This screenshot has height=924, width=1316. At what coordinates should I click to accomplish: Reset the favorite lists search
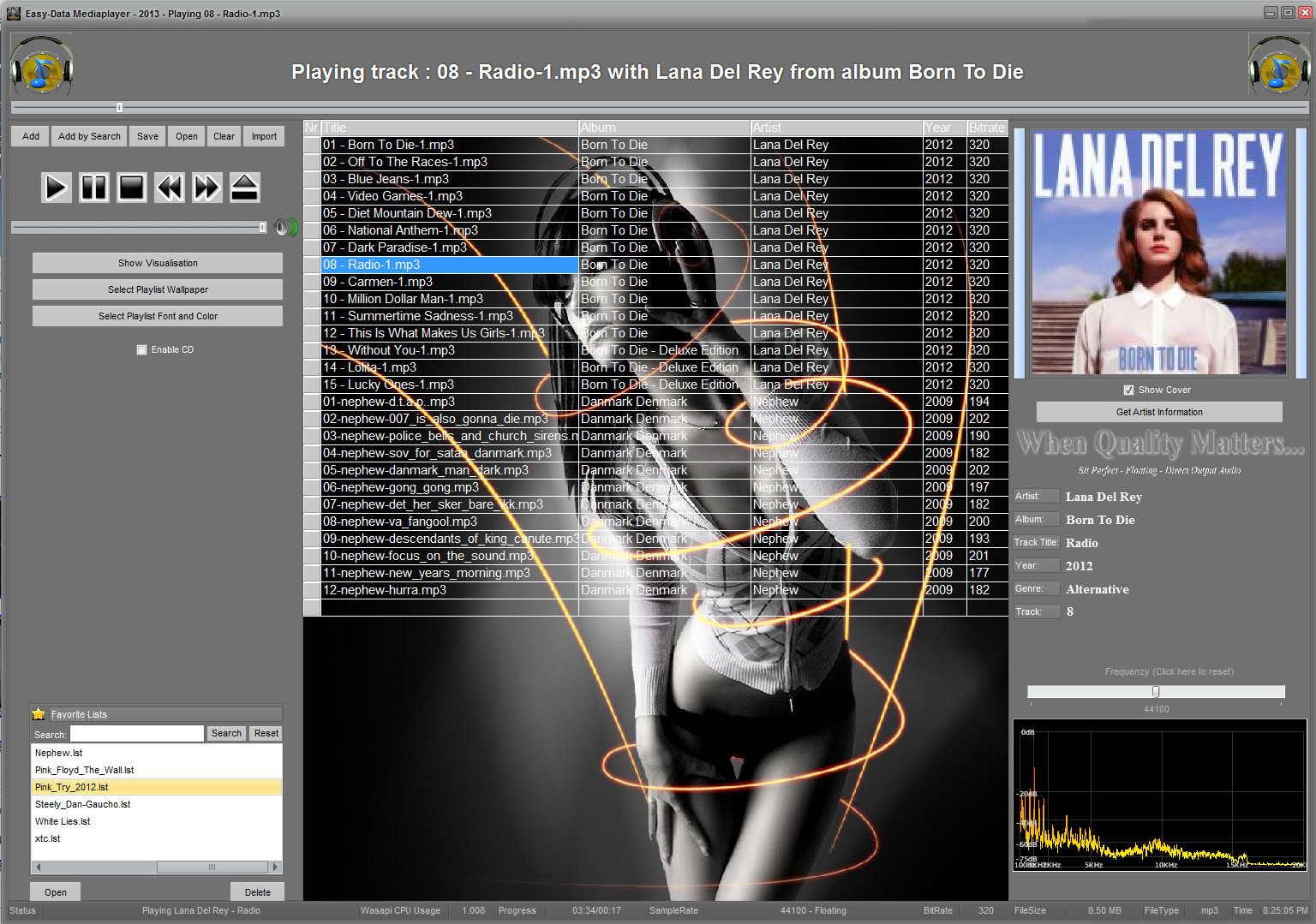266,733
